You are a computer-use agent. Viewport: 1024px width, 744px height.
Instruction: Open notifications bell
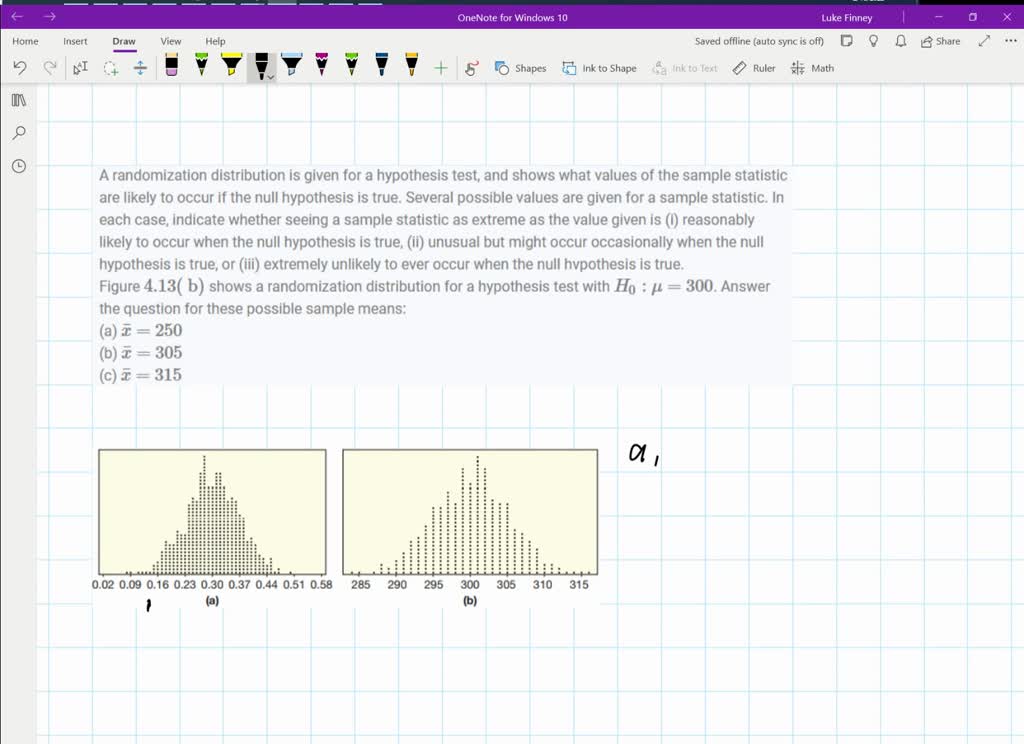pyautogui.click(x=901, y=40)
